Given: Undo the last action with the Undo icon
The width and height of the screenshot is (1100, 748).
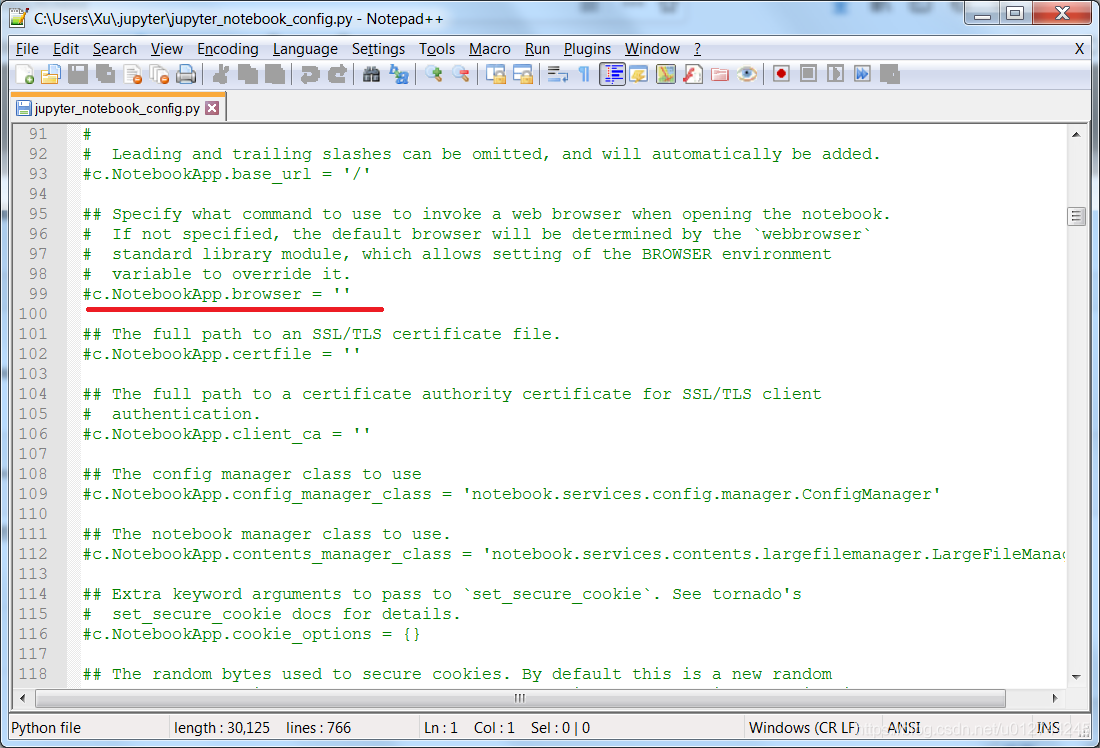Looking at the screenshot, I should [x=309, y=74].
